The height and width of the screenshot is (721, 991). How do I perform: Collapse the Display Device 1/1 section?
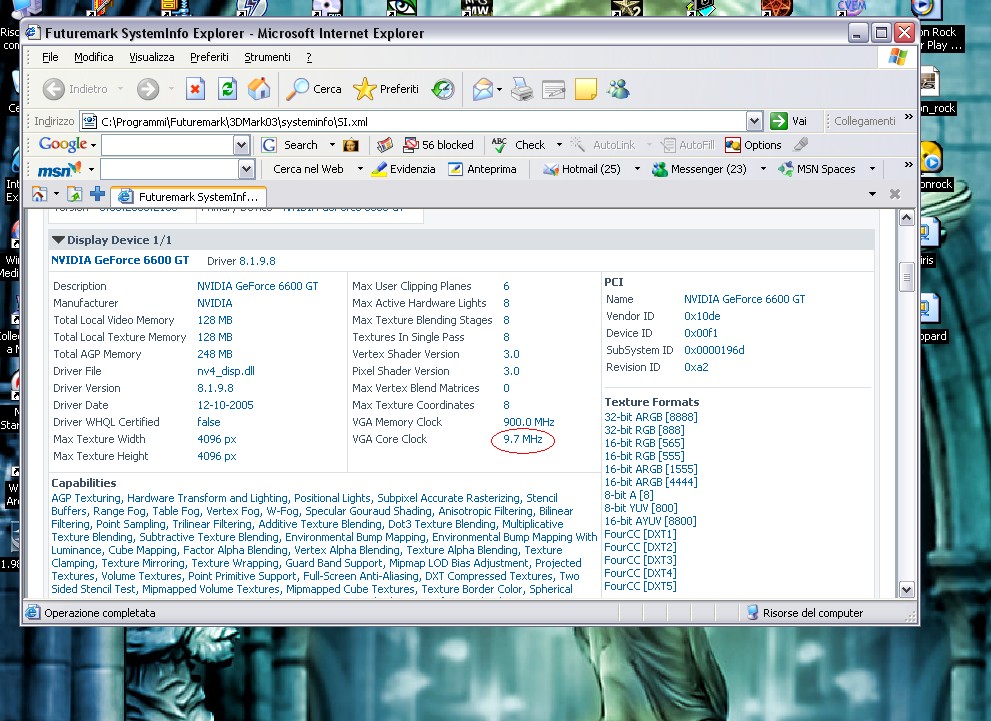coord(59,240)
